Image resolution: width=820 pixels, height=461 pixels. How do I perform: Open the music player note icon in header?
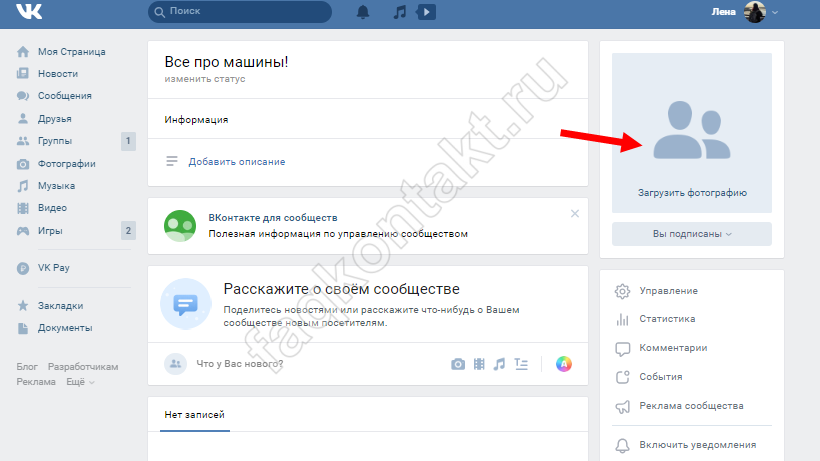click(400, 12)
